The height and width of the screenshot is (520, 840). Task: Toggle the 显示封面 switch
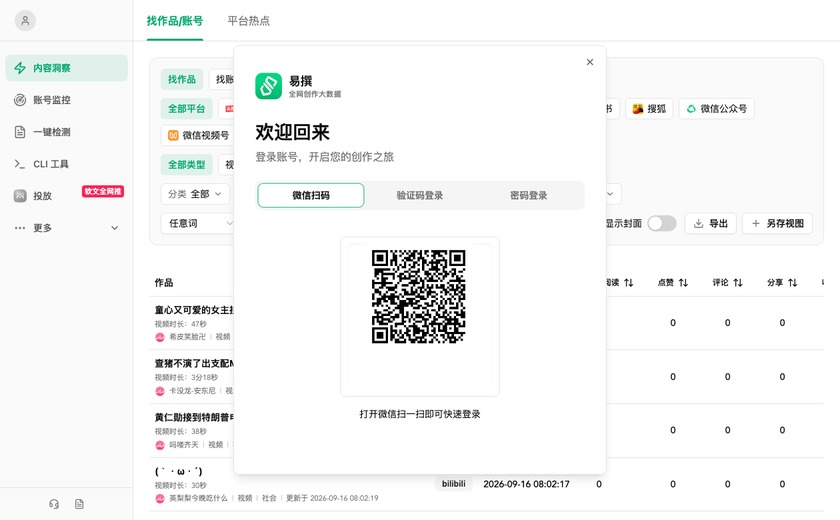point(662,223)
